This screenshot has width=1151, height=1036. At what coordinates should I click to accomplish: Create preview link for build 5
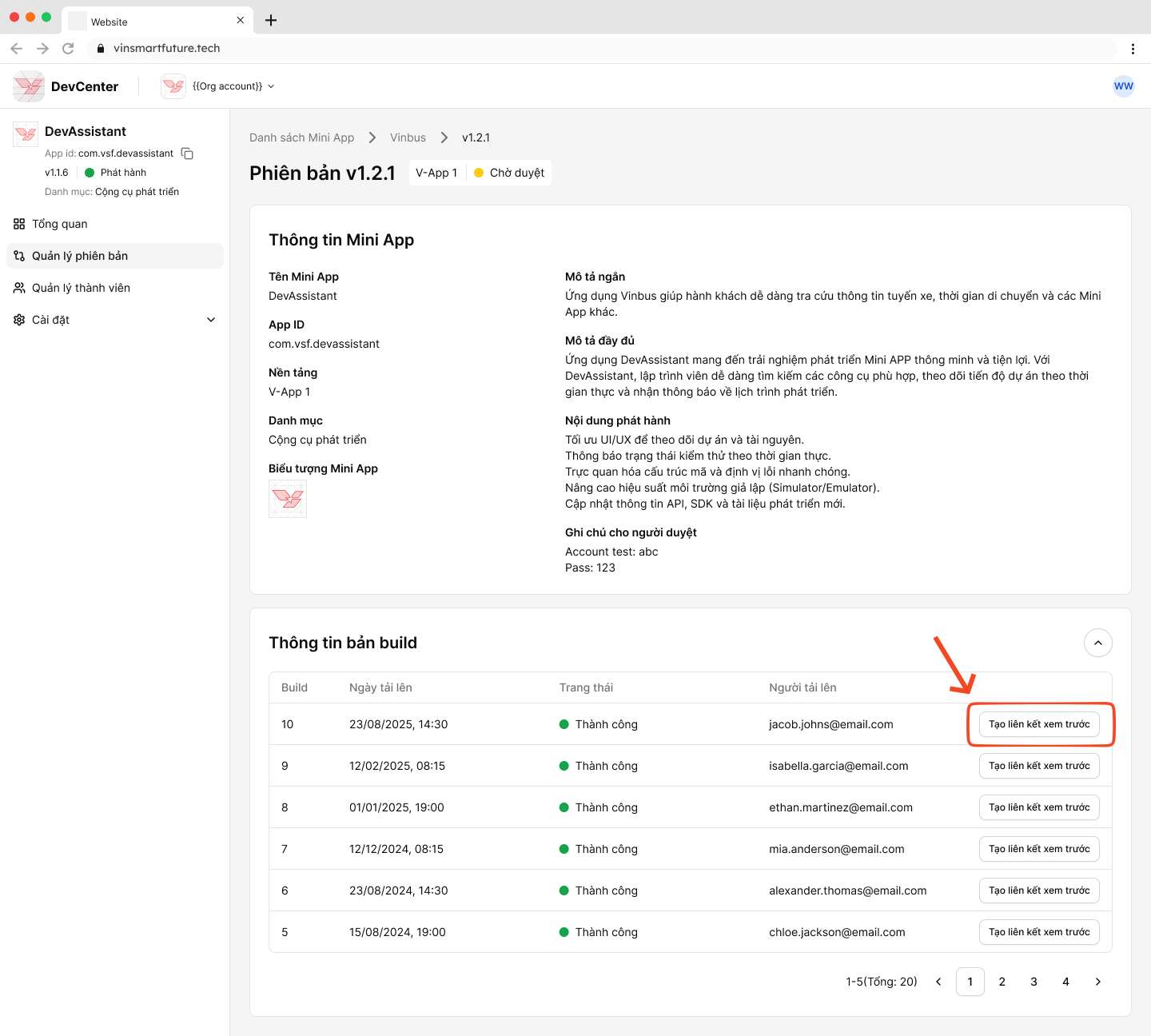1039,932
